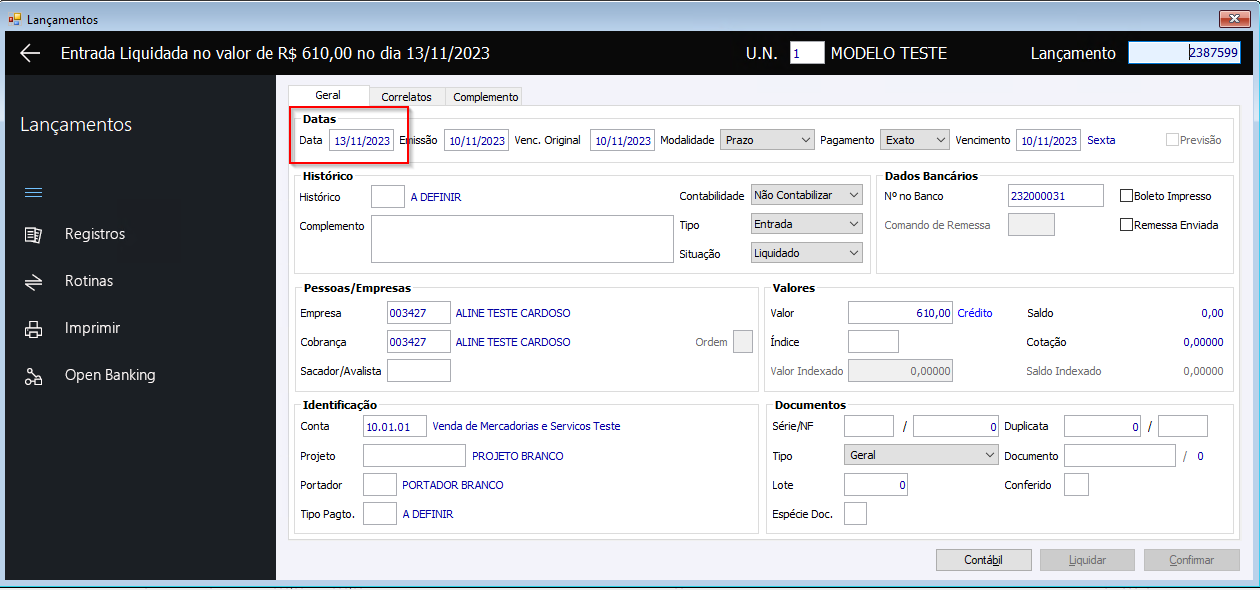Click the Empresa code field
Viewport: 1260px width, 590px height.
point(419,313)
